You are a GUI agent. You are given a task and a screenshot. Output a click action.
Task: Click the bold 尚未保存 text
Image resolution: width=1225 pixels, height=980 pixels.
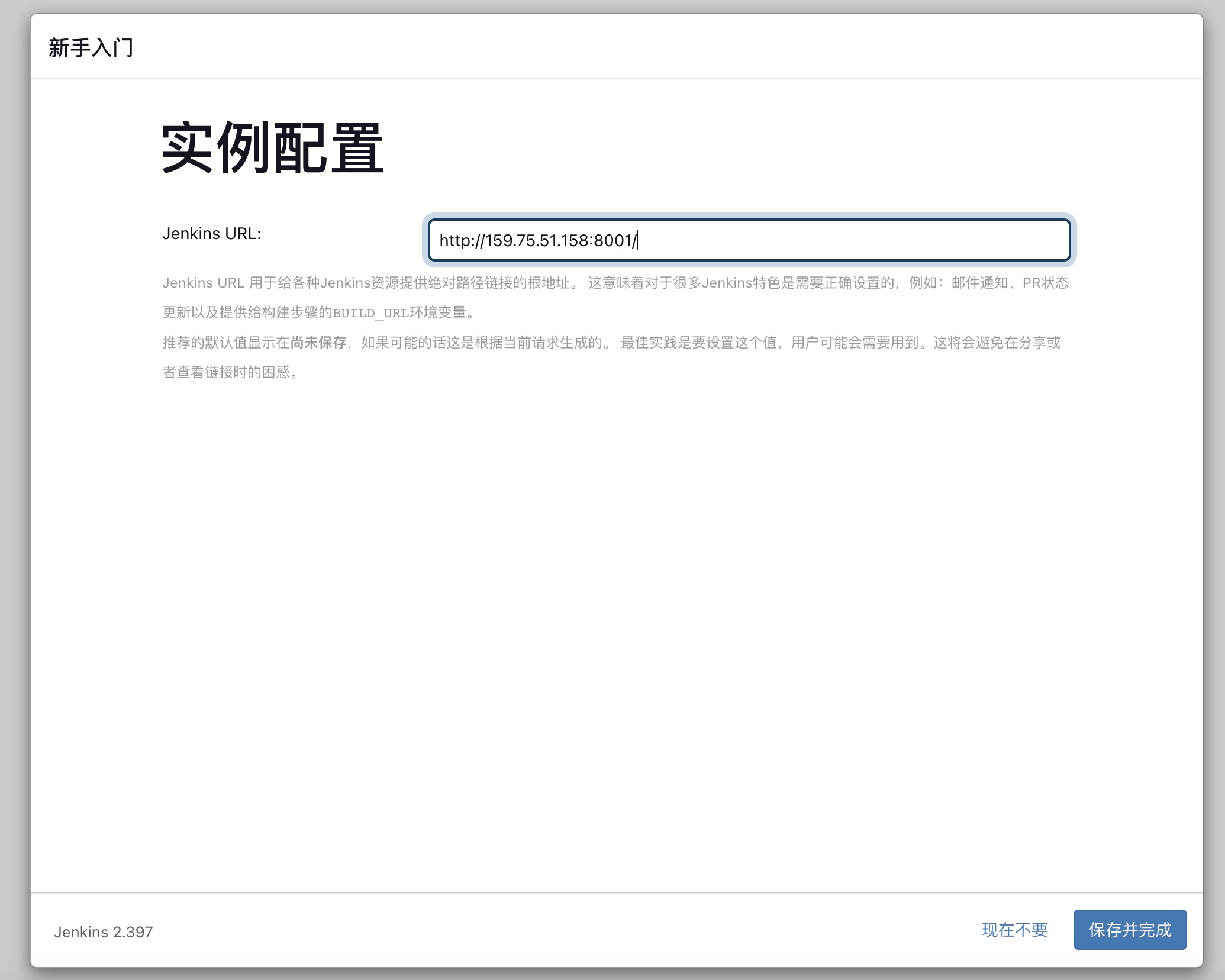pos(318,343)
